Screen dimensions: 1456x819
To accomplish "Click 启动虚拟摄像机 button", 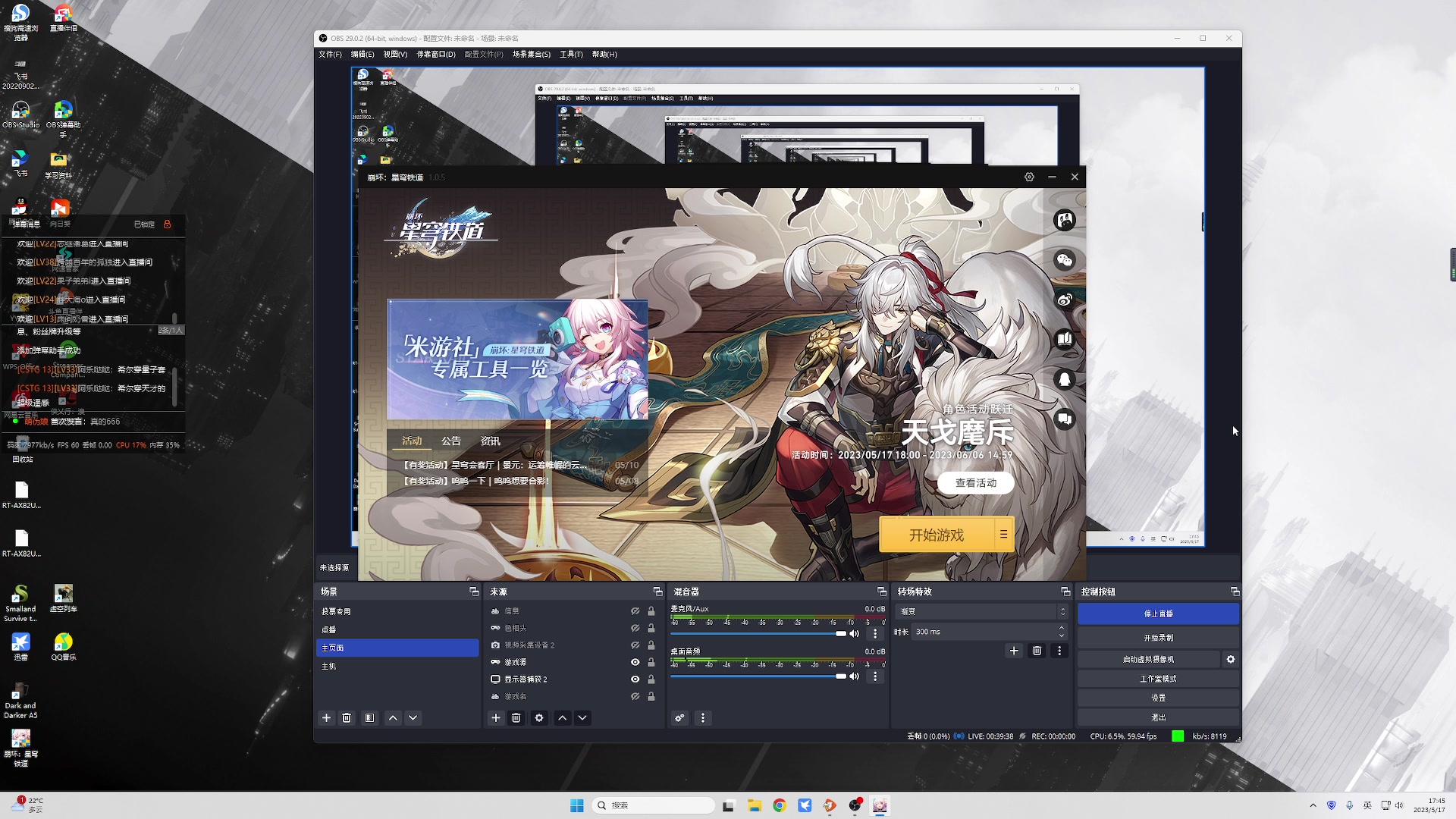I will tap(1148, 660).
